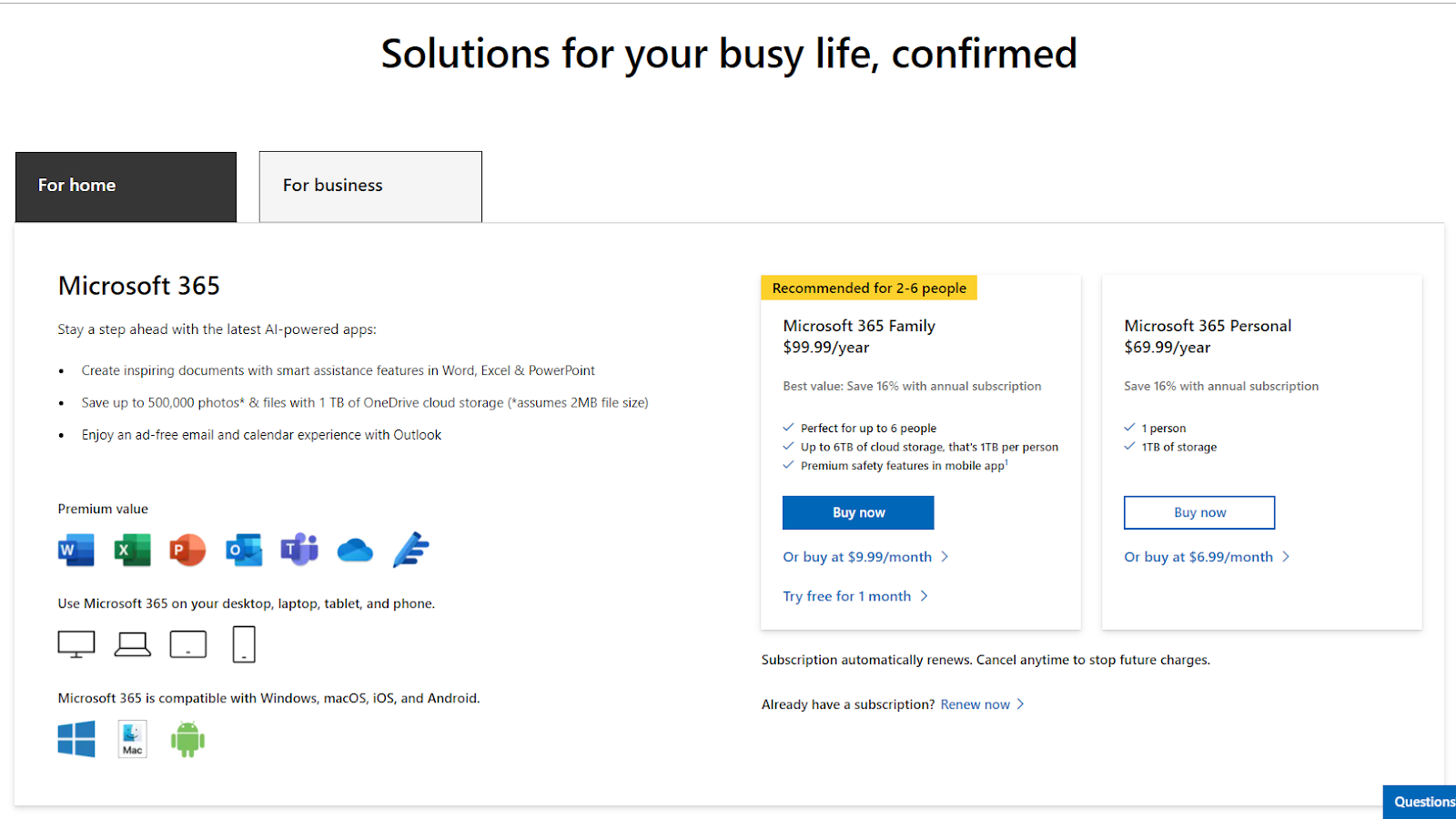Select the For home tab

(126, 187)
